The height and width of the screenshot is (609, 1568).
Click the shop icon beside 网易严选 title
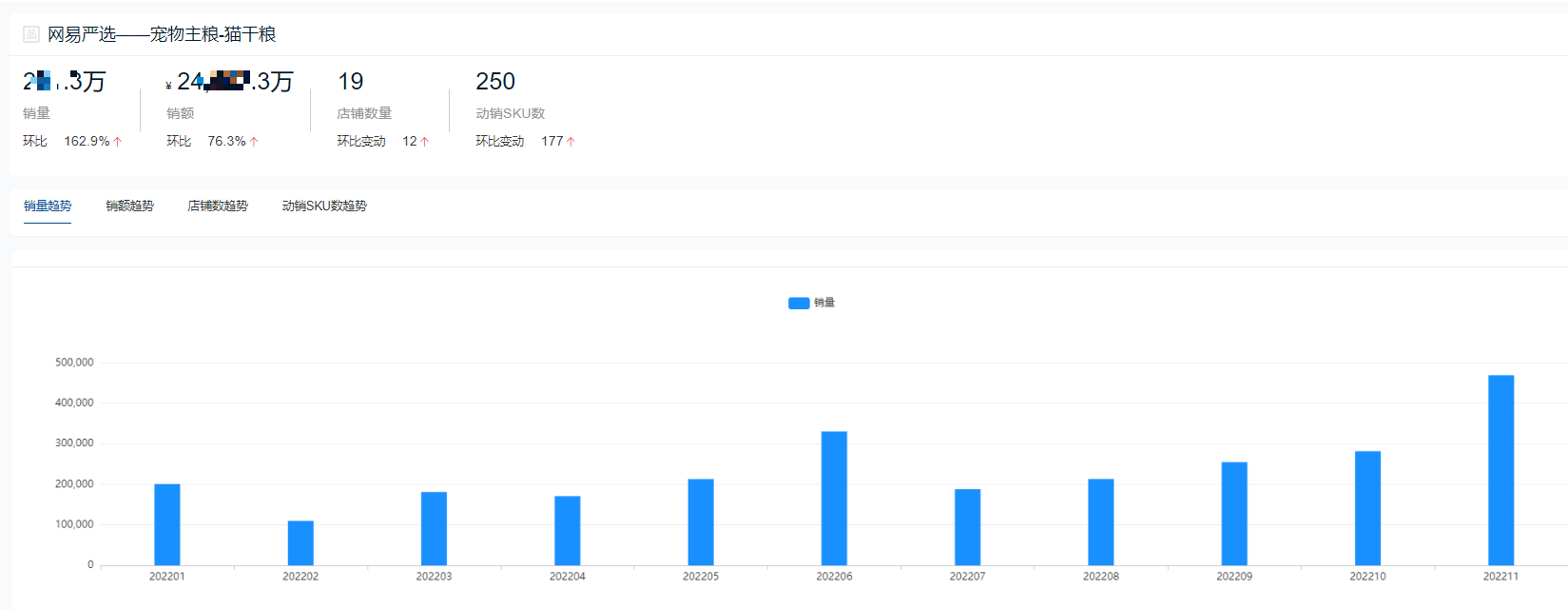[x=31, y=34]
